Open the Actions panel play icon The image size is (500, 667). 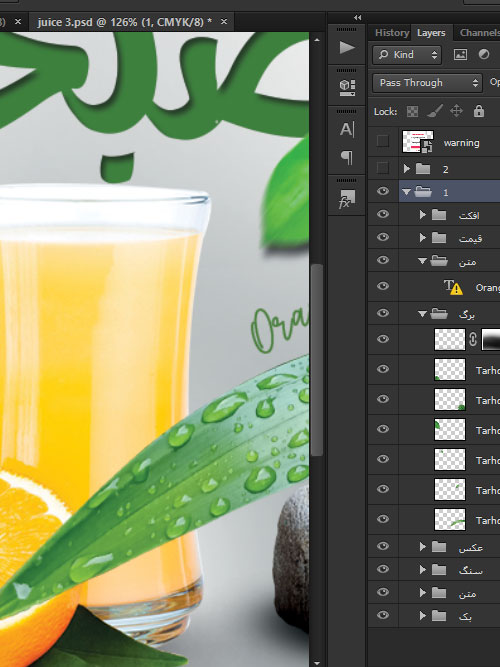[347, 47]
